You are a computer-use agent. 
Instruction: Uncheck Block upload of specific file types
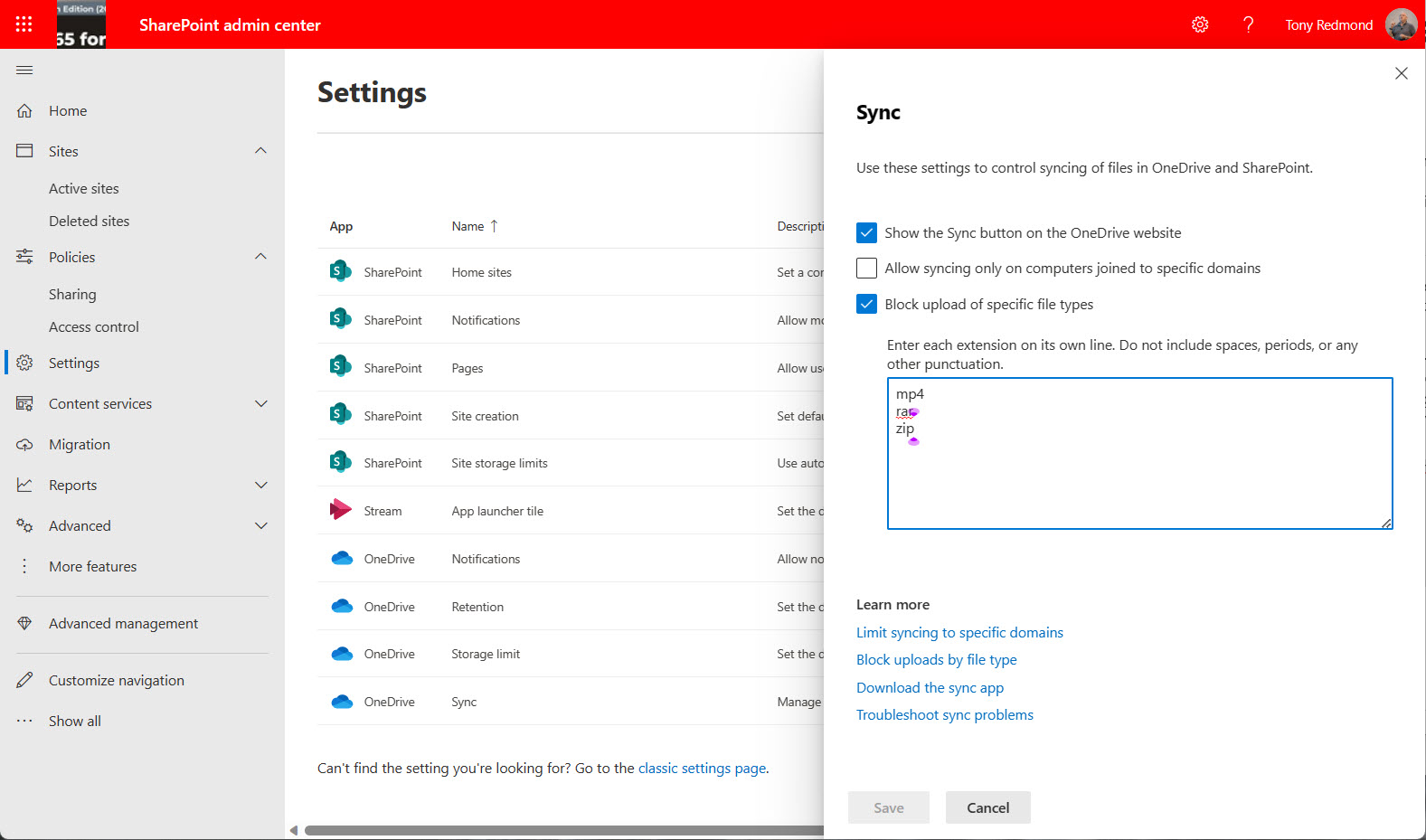[866, 305]
